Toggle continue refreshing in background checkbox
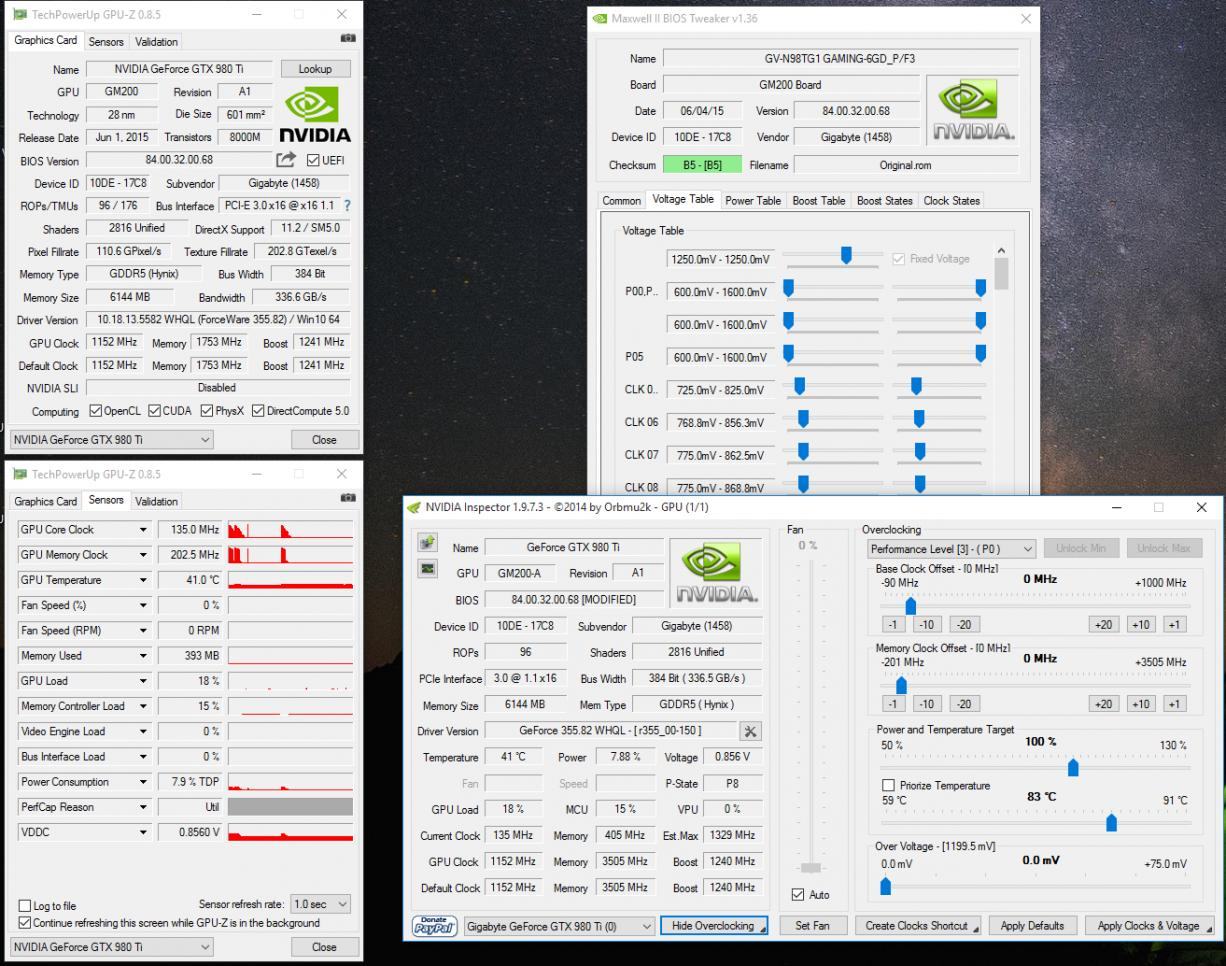Viewport: 1226px width, 966px height. pyautogui.click(x=25, y=923)
